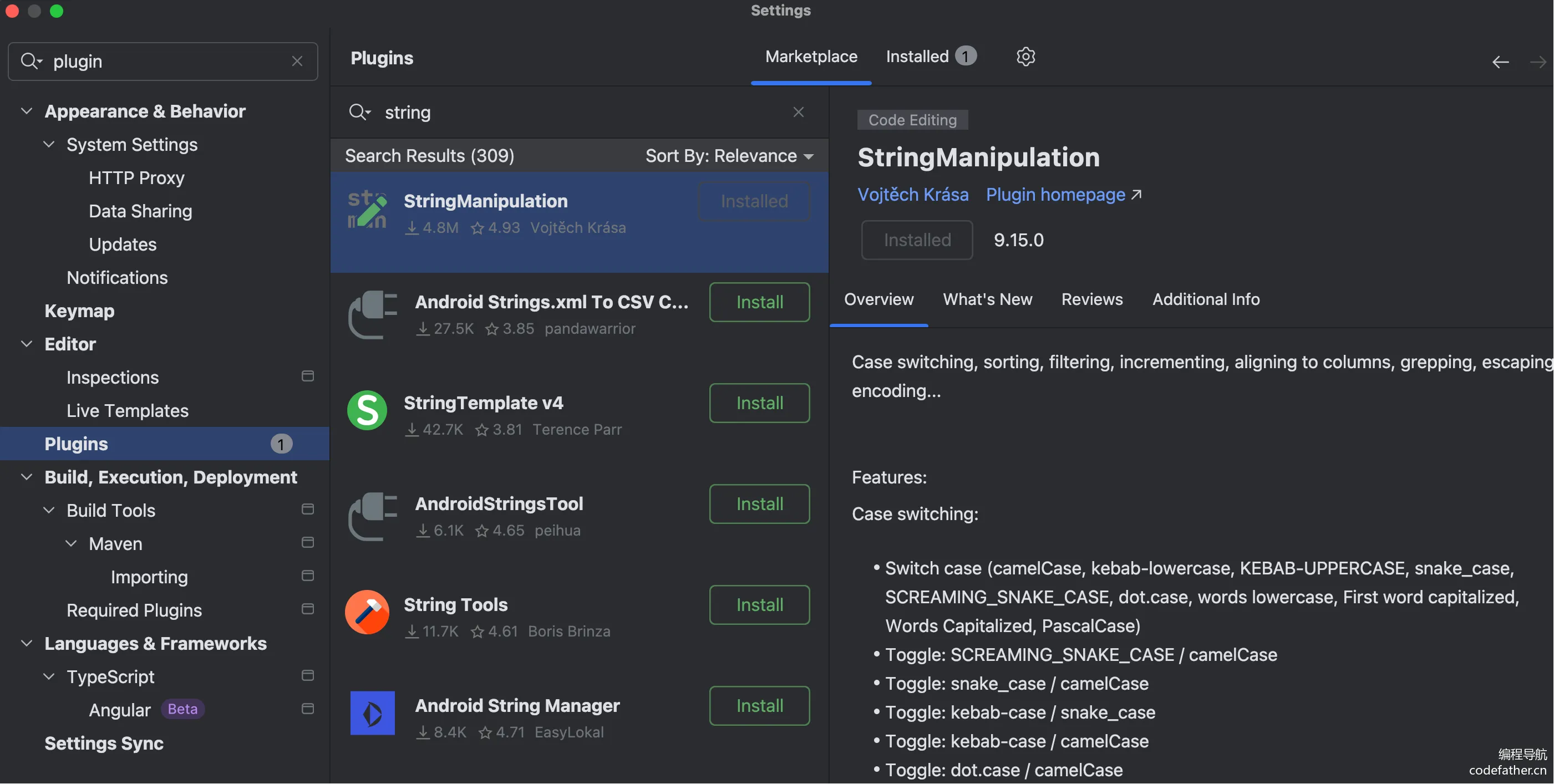
Task: Open the plugins gear settings menu
Action: (1025, 57)
